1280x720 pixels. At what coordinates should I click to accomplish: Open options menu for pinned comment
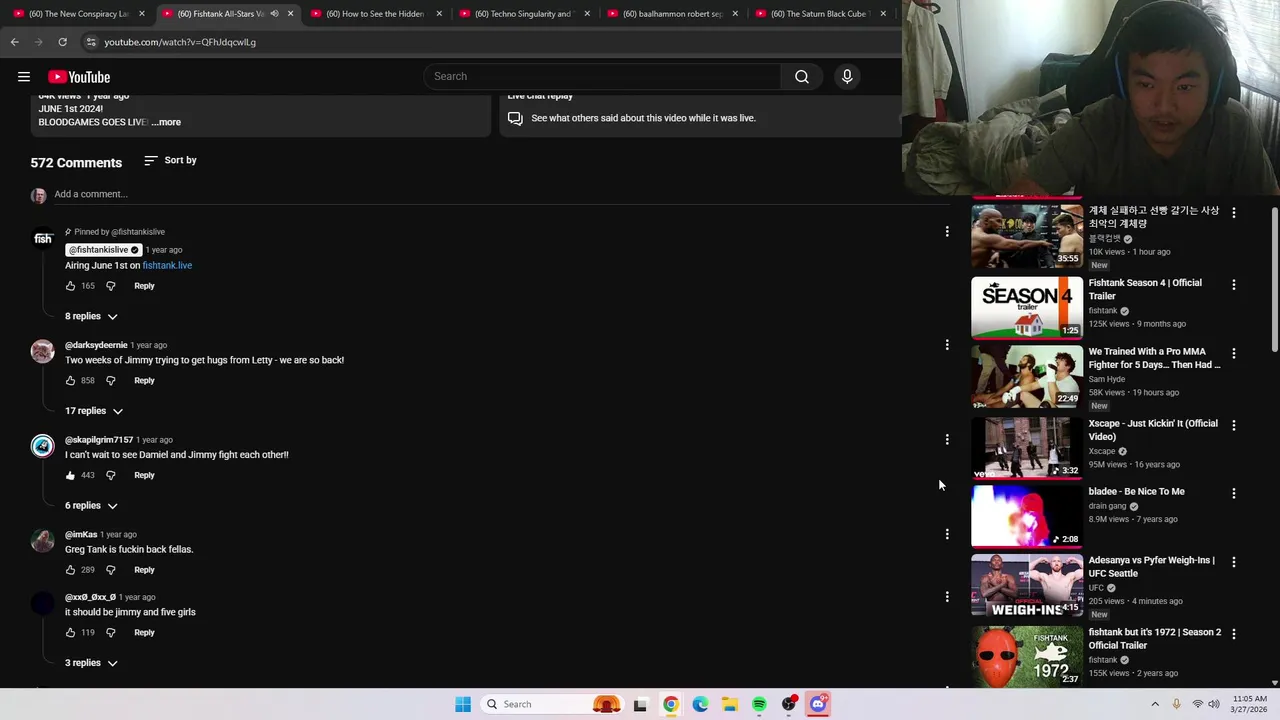coord(947,232)
